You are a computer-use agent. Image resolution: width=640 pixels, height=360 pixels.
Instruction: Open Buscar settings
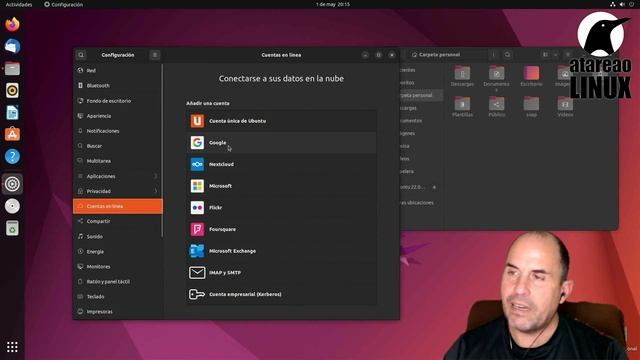pyautogui.click(x=118, y=146)
